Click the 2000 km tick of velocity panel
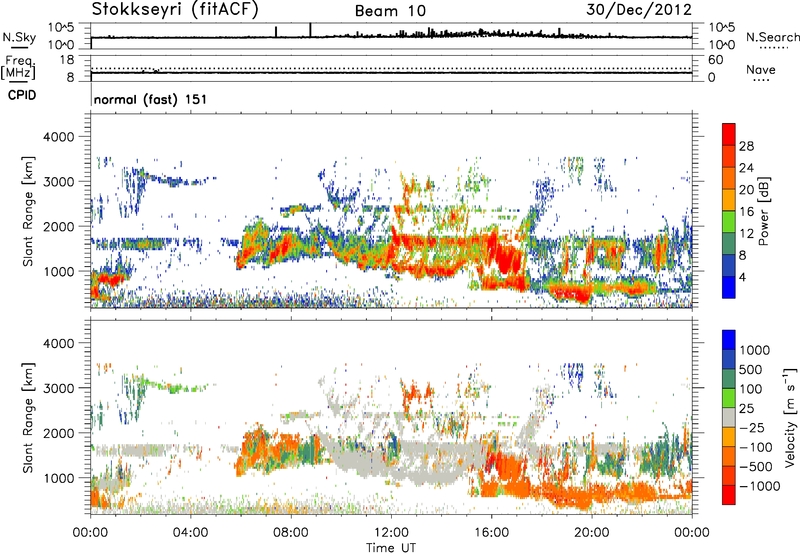The image size is (800, 554). 58,433
